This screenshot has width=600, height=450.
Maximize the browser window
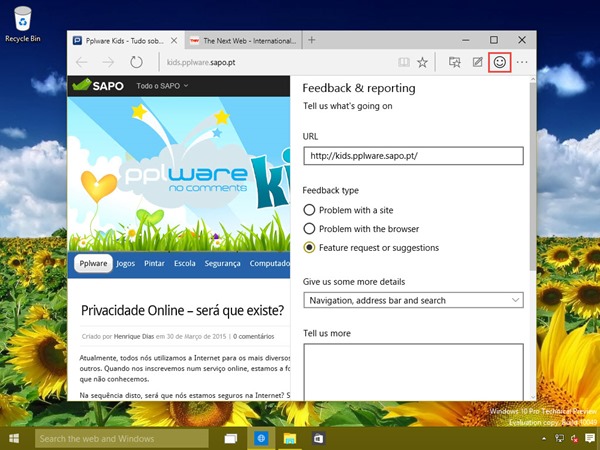click(x=494, y=40)
